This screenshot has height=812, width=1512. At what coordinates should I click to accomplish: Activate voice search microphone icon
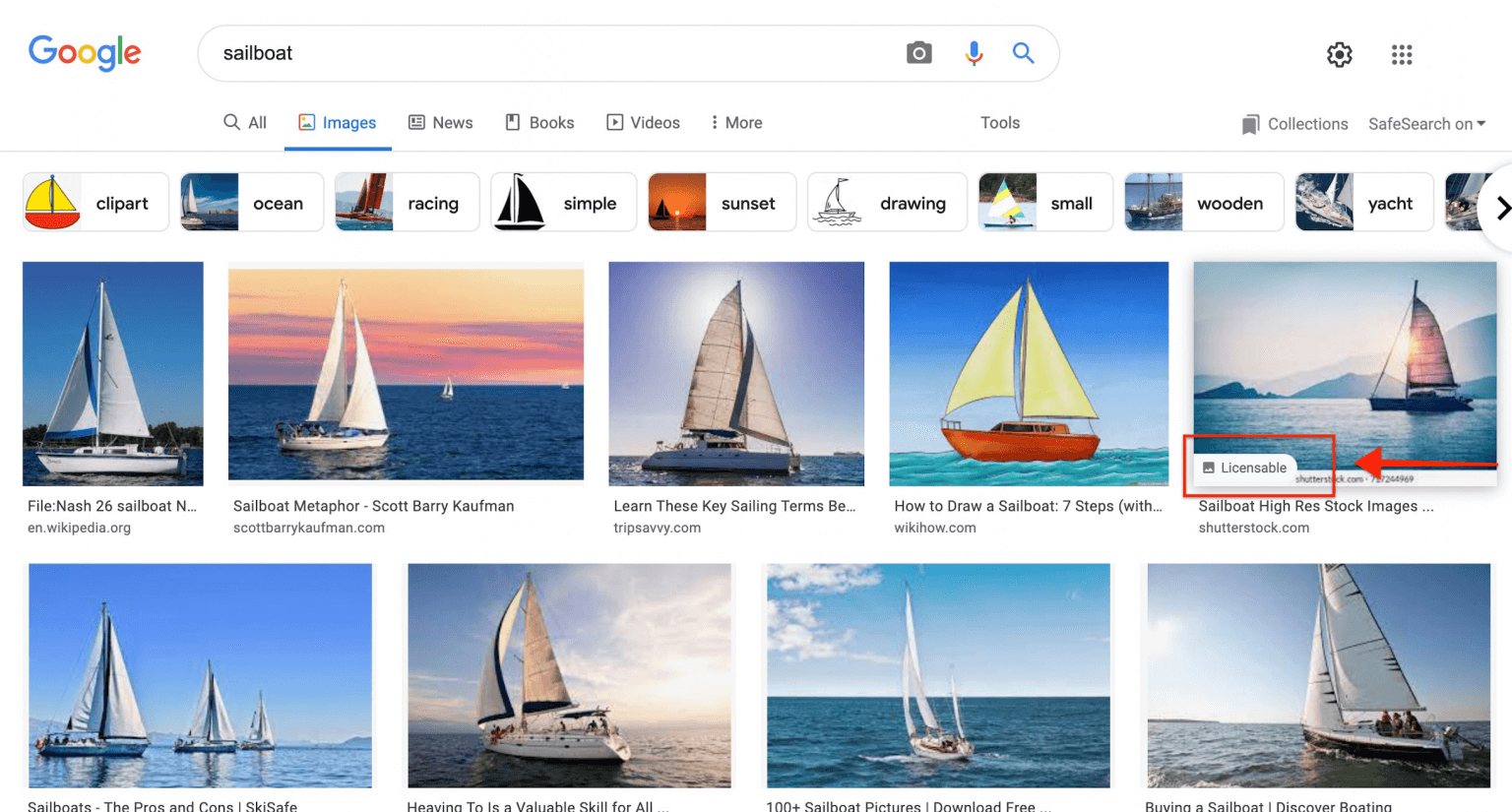[974, 53]
